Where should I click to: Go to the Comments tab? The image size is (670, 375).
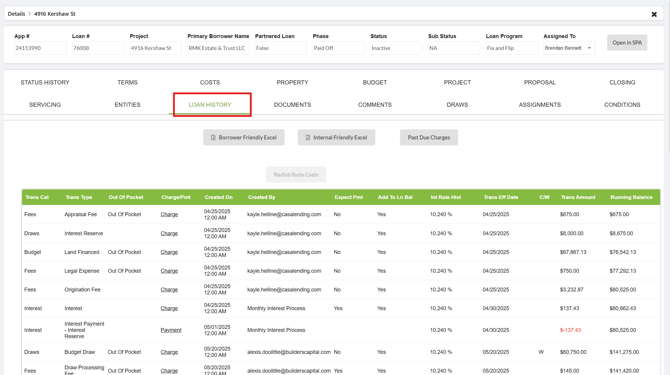[x=375, y=105]
